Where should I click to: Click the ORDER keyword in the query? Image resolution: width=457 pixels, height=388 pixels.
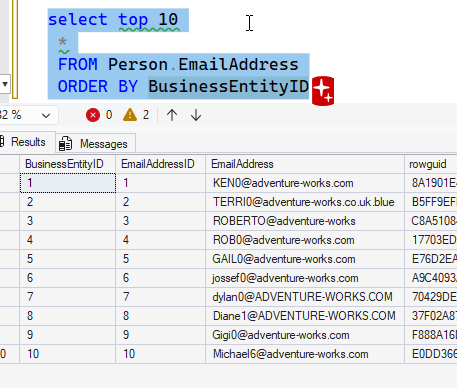click(x=83, y=87)
